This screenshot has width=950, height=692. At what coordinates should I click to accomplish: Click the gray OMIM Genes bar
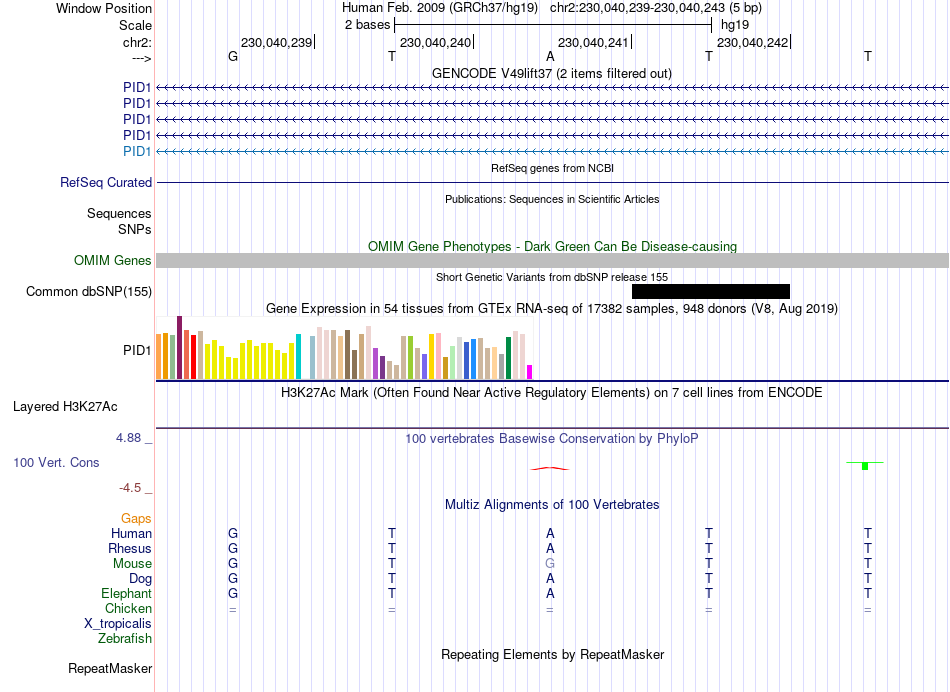552,261
